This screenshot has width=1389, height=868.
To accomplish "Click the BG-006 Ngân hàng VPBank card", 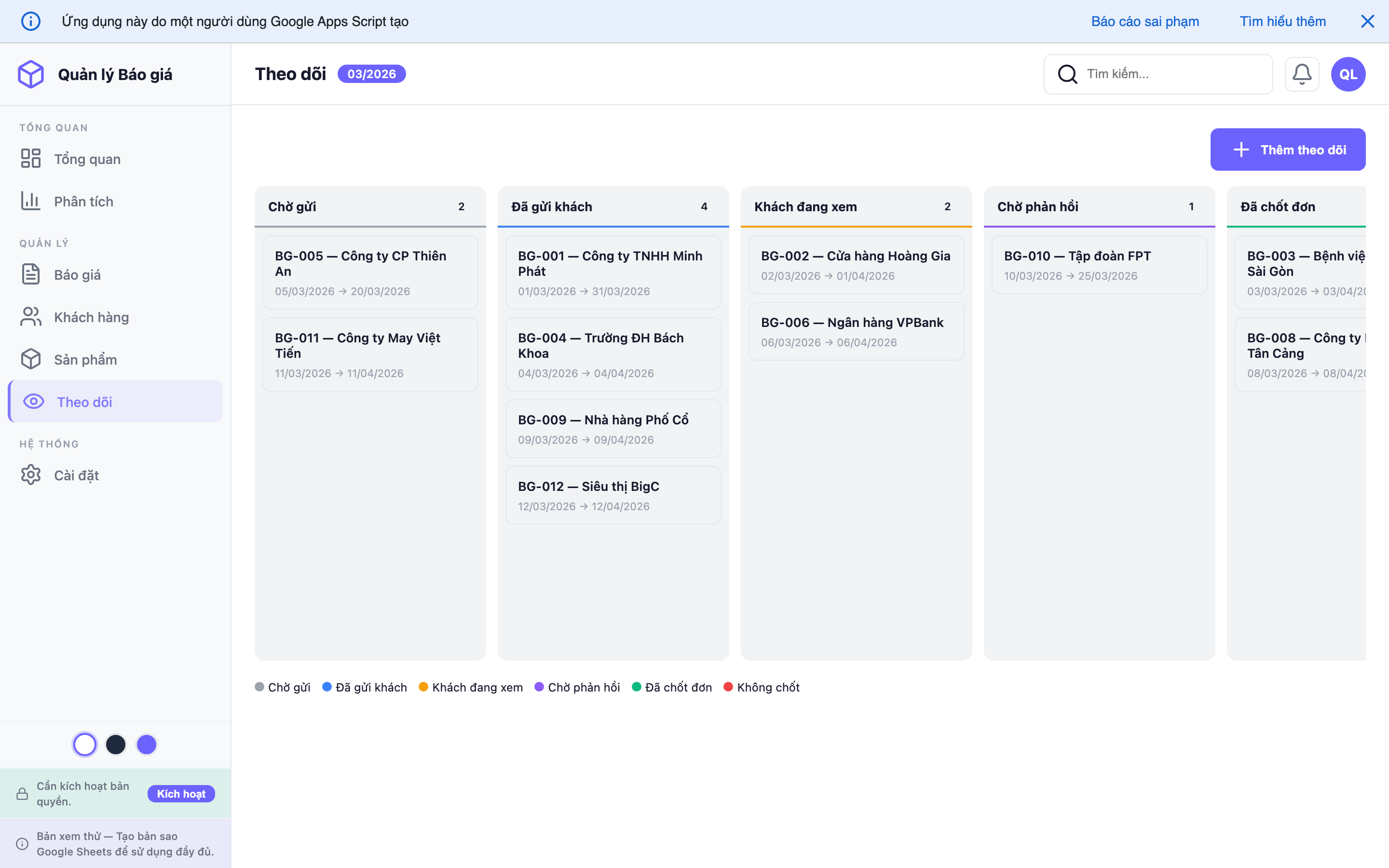I will click(x=856, y=331).
